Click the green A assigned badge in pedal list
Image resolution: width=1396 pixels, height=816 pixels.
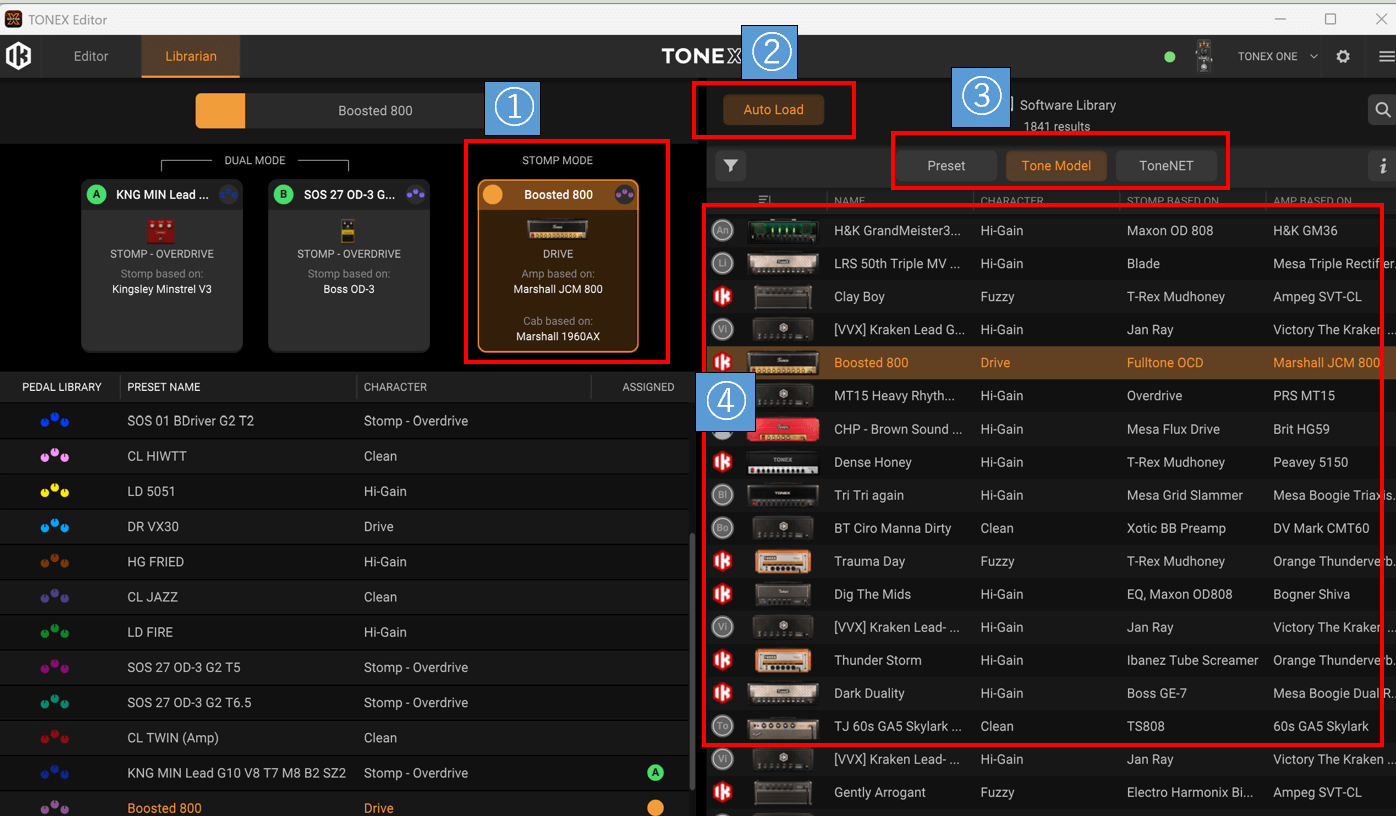pos(656,773)
